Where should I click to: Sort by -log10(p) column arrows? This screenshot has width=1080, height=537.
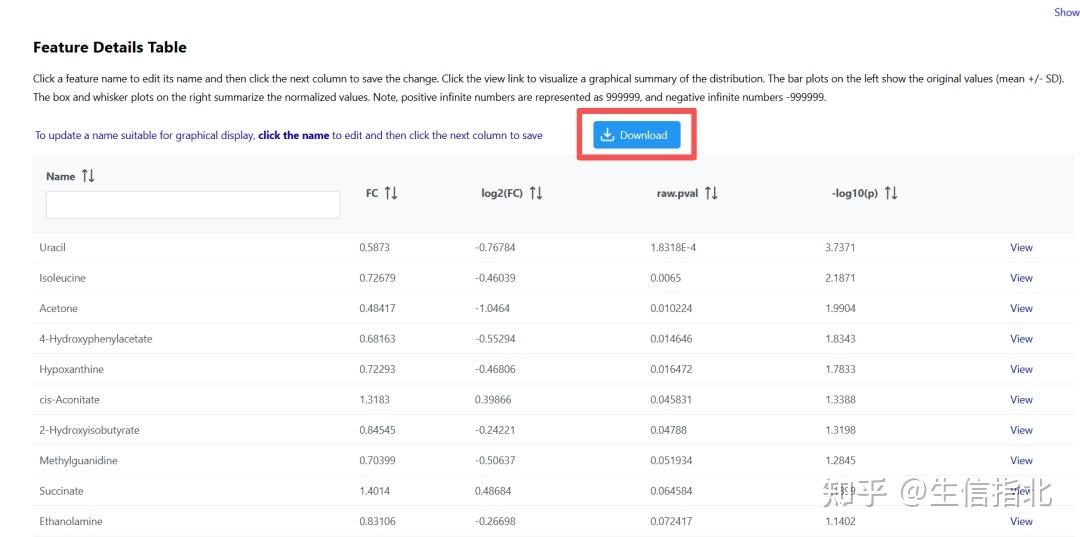coord(891,193)
